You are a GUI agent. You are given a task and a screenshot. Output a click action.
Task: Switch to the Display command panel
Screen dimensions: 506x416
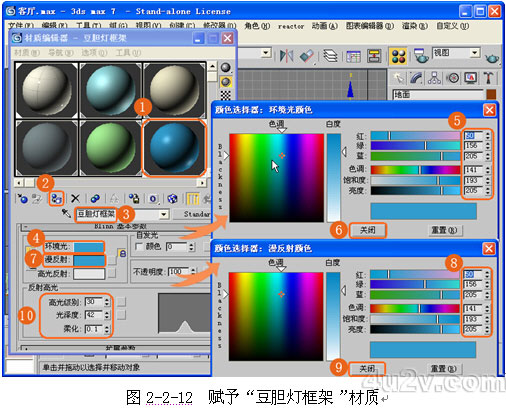pyautogui.click(x=471, y=78)
